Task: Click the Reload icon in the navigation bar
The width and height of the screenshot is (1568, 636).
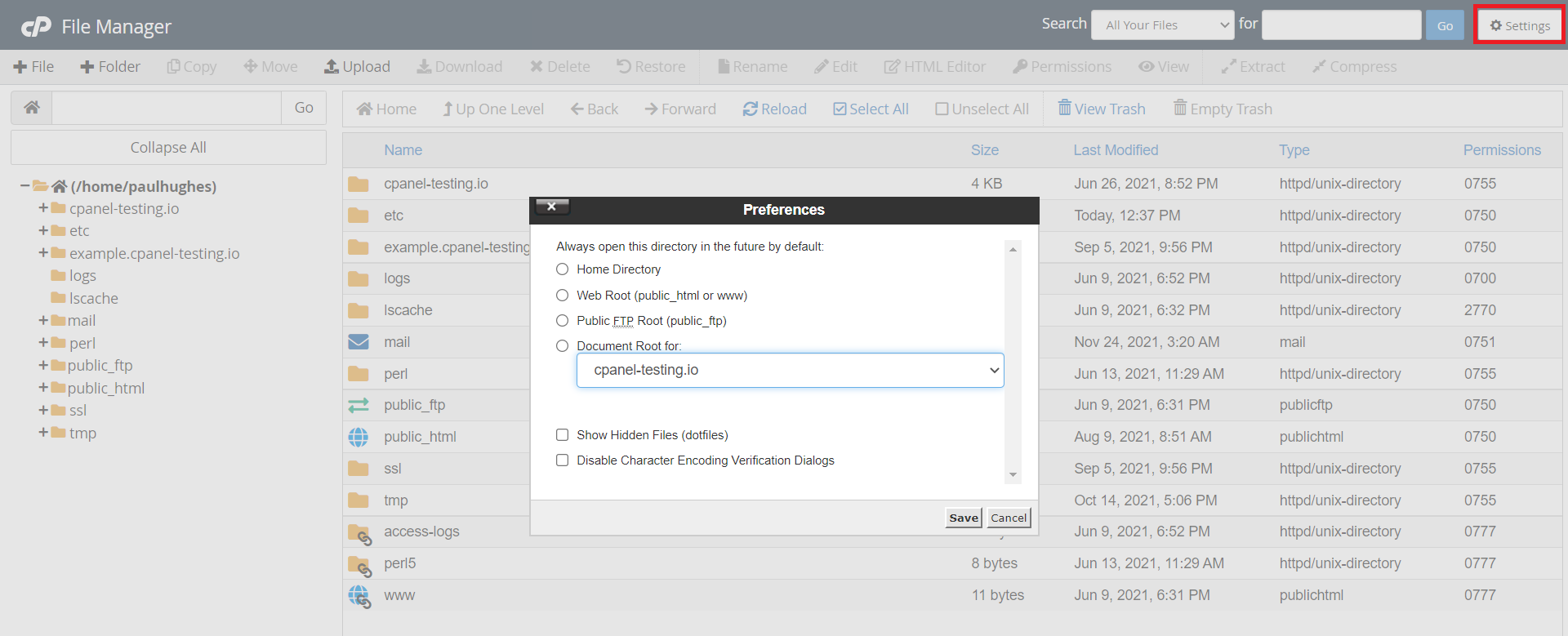Action: (750, 109)
